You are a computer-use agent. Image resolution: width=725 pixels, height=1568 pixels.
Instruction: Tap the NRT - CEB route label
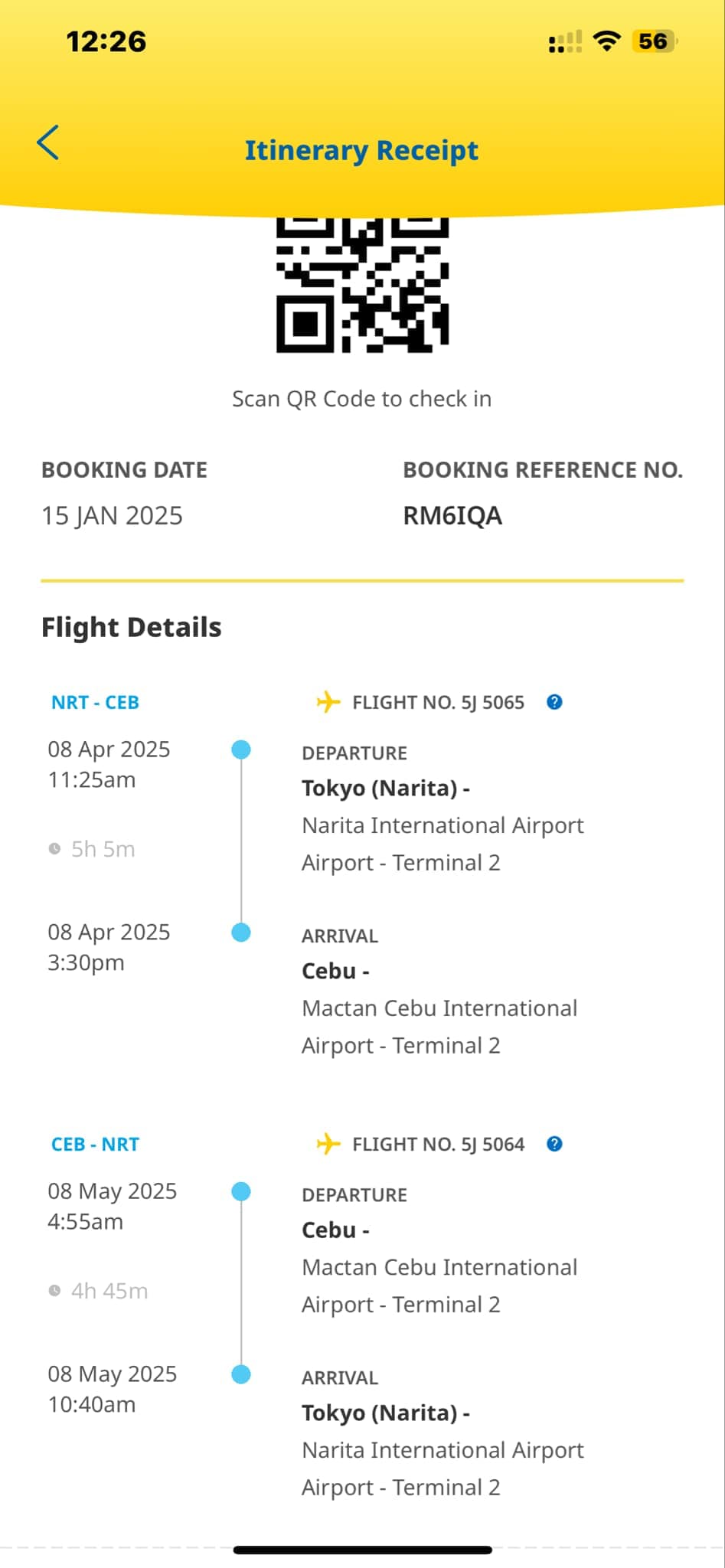(x=95, y=702)
